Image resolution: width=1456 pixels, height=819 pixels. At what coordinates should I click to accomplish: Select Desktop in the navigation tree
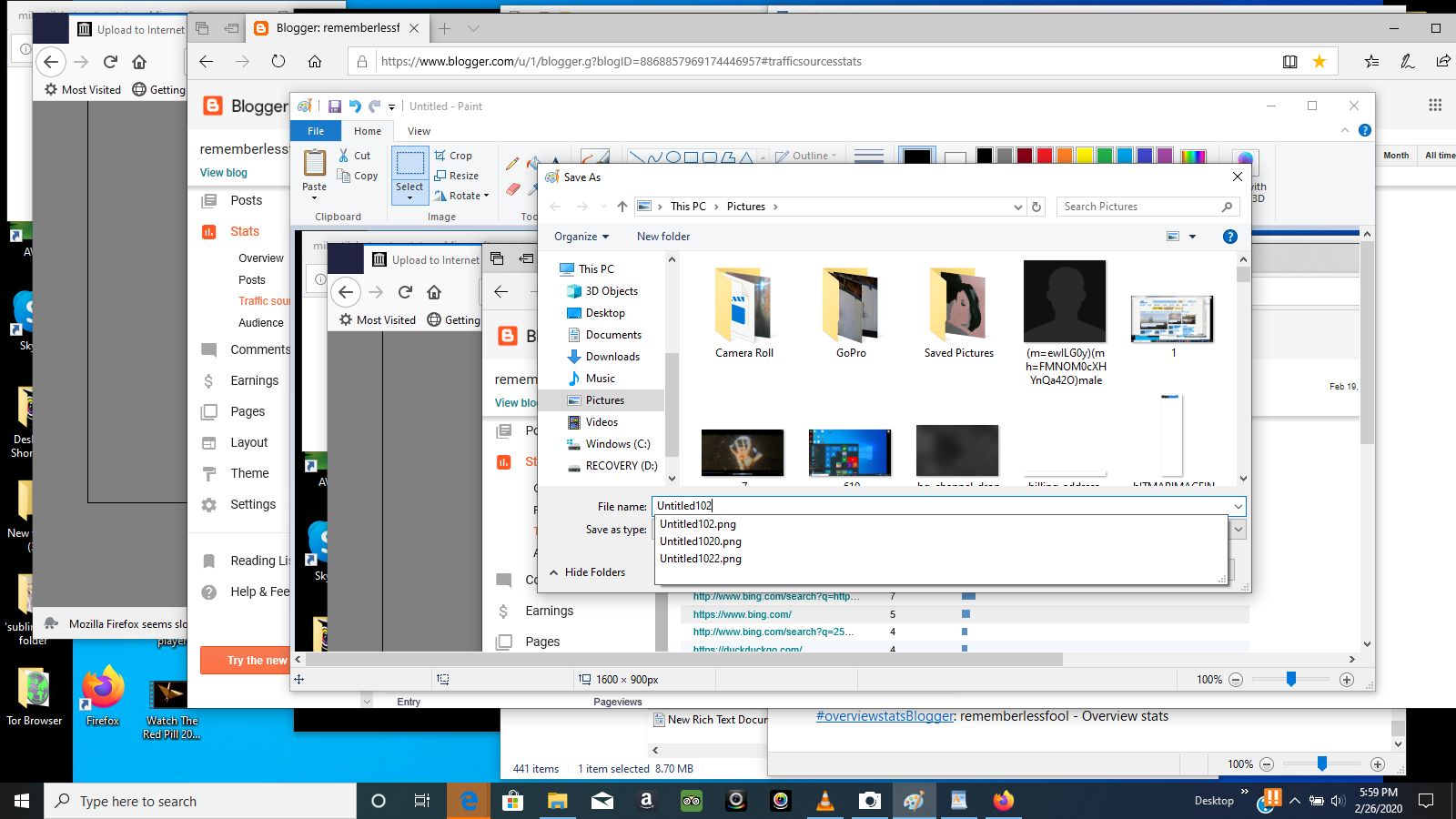pyautogui.click(x=605, y=313)
